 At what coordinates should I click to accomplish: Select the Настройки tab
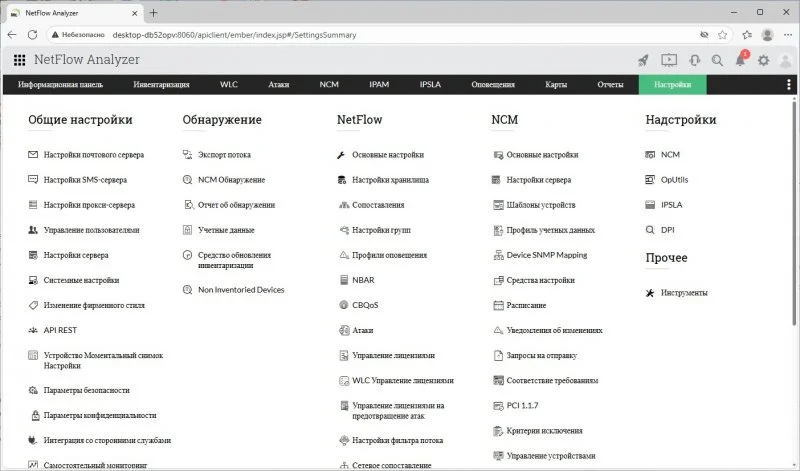672,85
